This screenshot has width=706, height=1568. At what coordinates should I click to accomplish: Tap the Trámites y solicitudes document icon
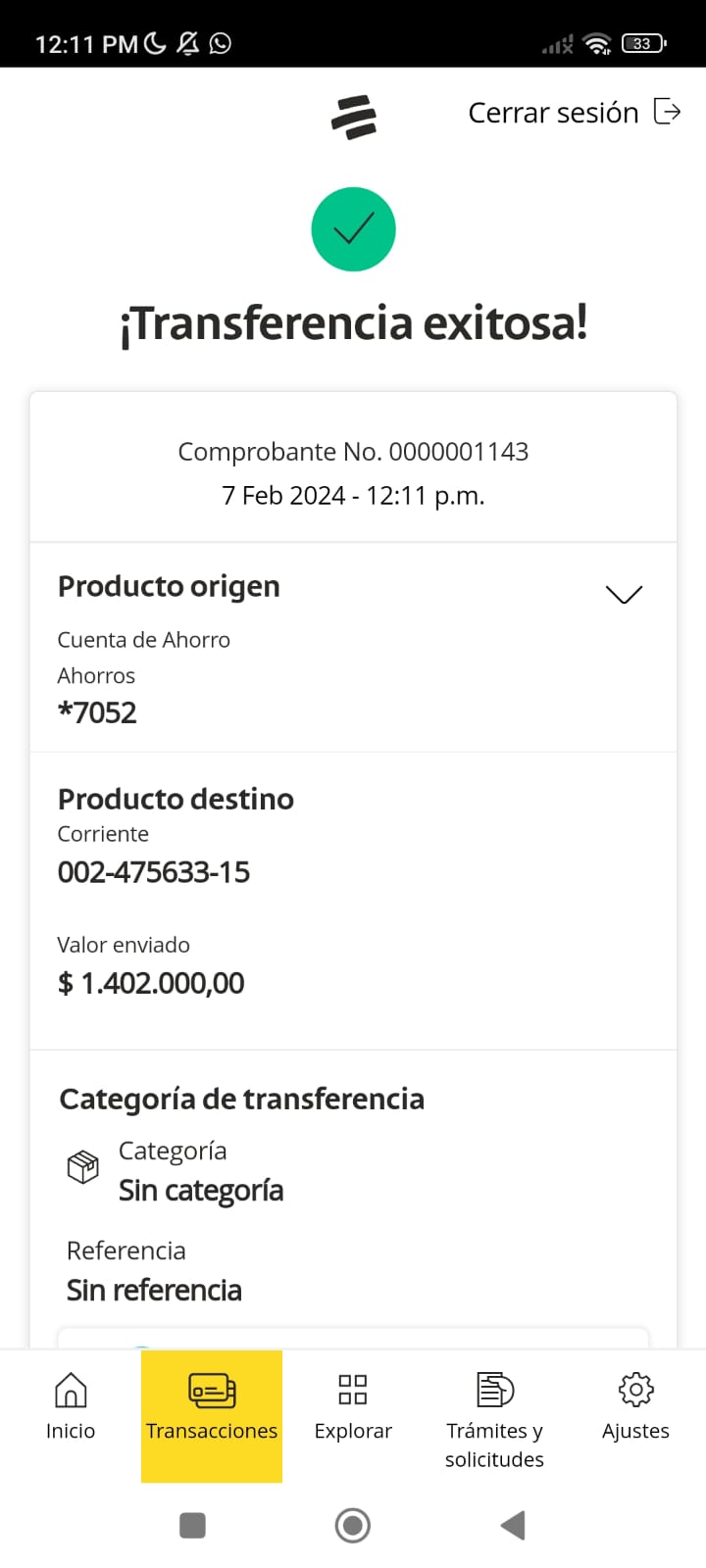pyautogui.click(x=494, y=1390)
